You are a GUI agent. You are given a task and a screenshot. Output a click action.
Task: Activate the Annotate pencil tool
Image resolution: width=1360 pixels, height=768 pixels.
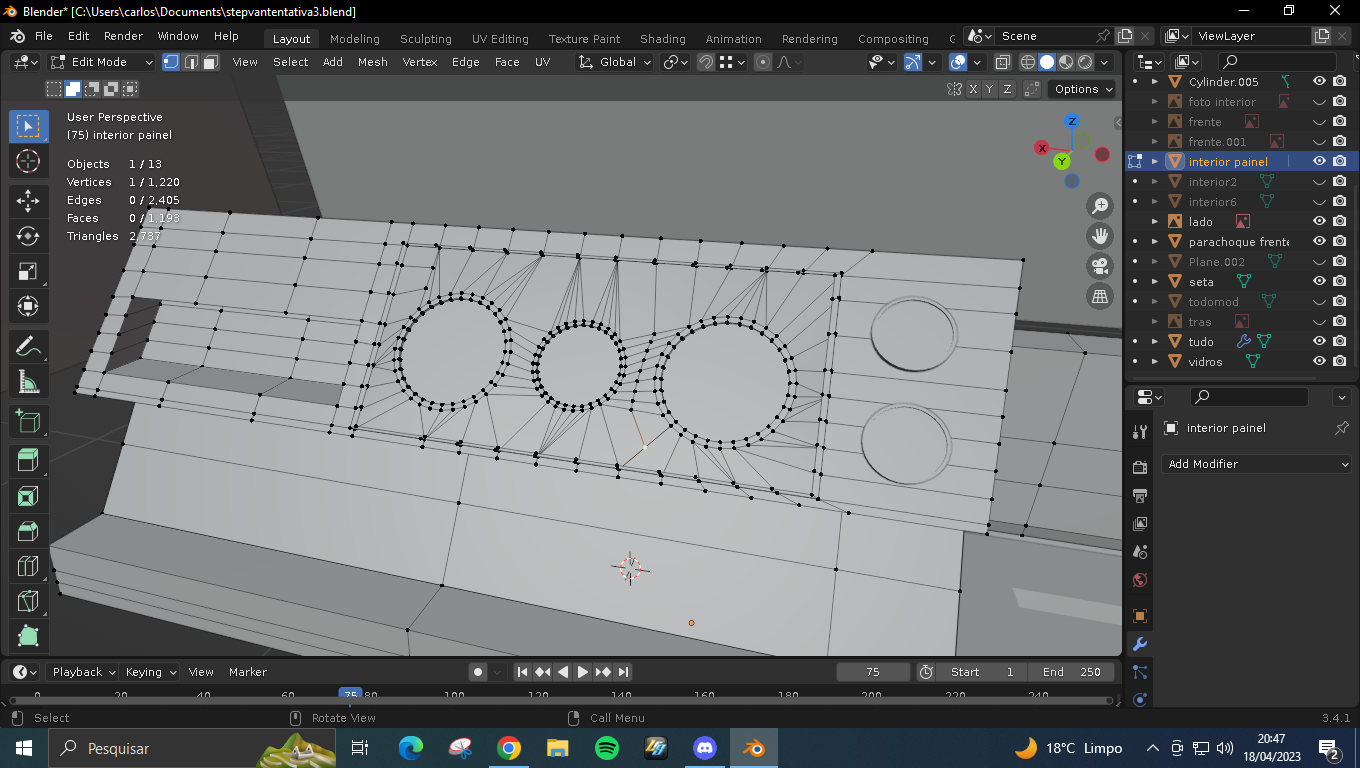[28, 347]
